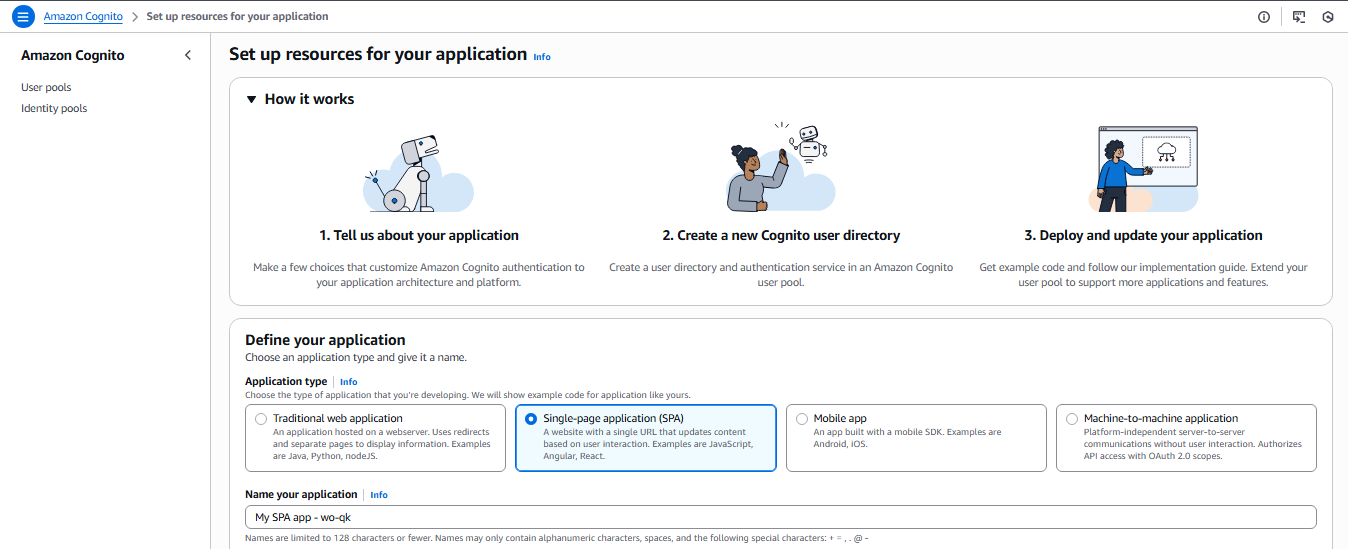Screen dimensions: 1348x549
Task: Click the hexagon Amazon Q icon
Action: 1328,17
